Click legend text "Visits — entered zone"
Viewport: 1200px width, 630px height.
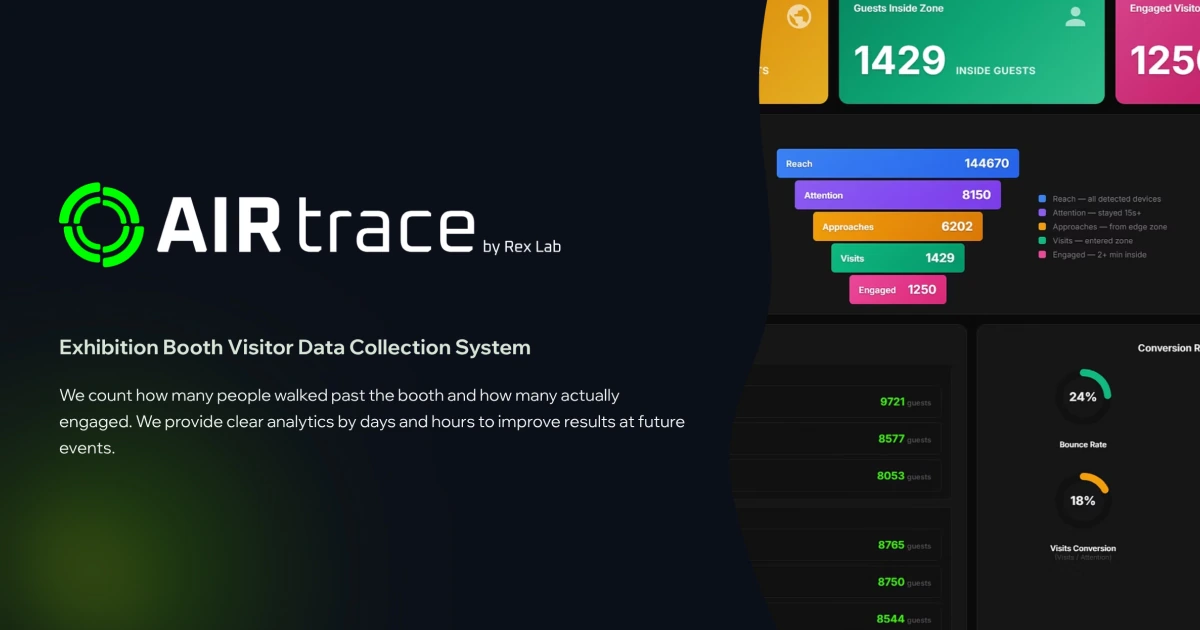point(1093,241)
